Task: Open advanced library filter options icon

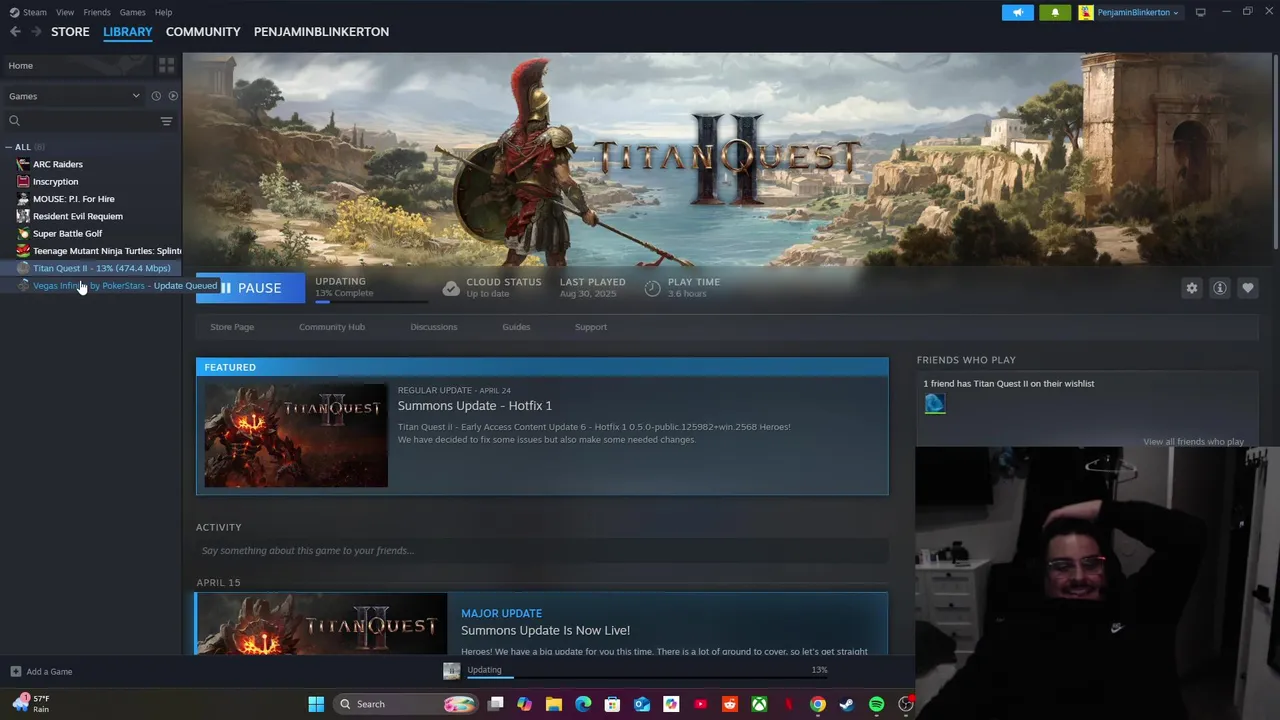Action: pos(166,121)
